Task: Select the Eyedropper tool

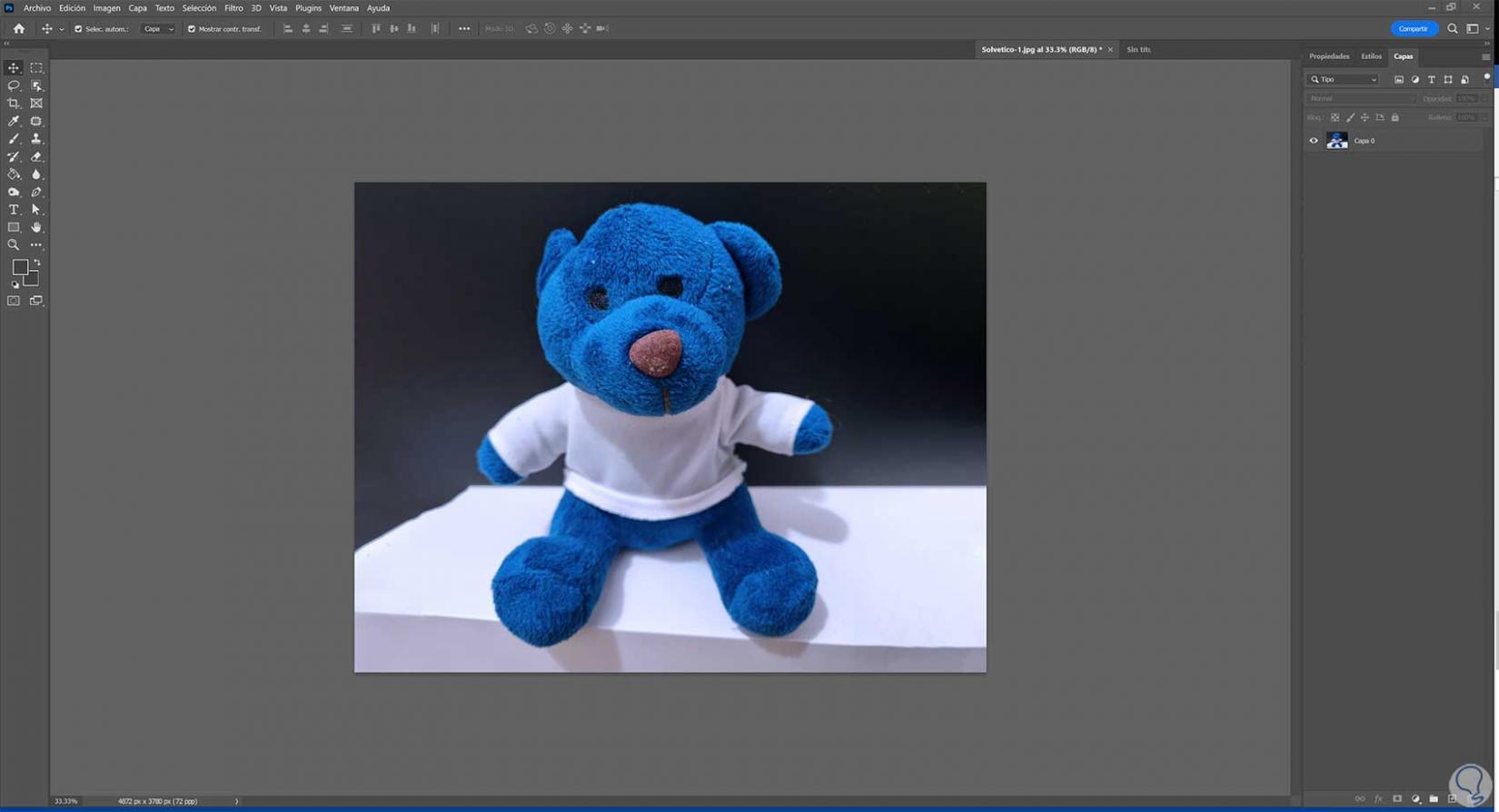Action: click(x=14, y=121)
